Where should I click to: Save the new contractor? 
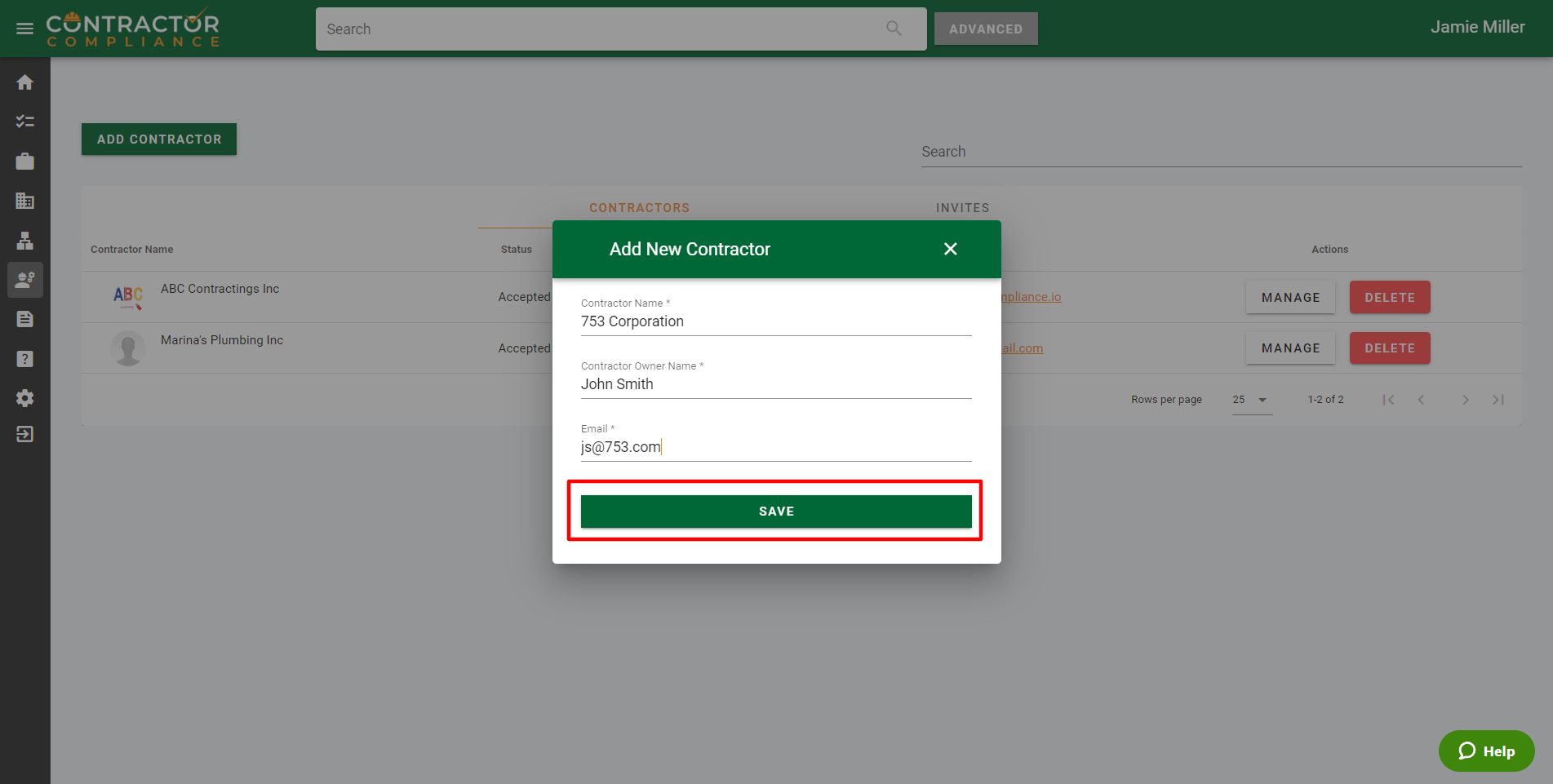pos(775,512)
